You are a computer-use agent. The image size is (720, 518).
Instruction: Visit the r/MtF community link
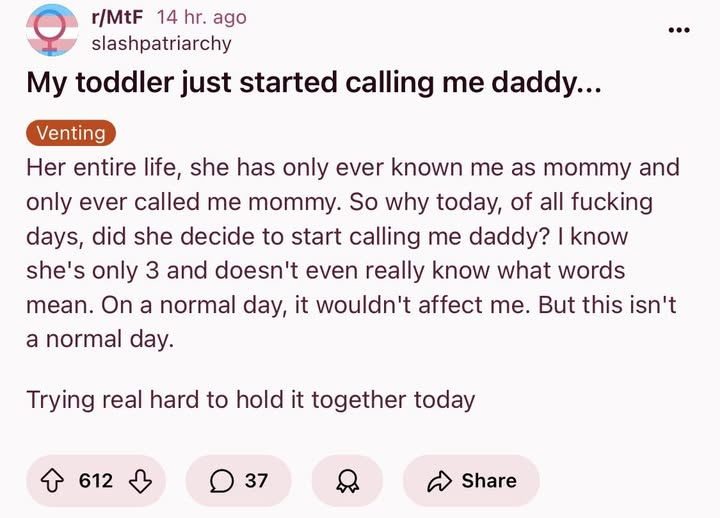click(x=117, y=17)
